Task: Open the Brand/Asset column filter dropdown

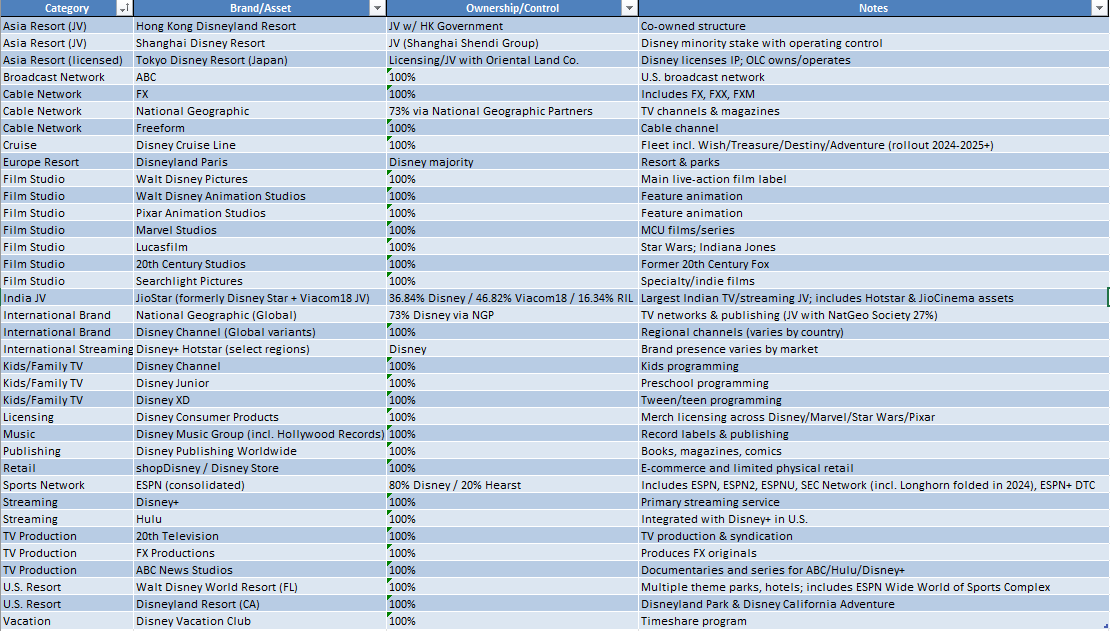Action: pos(377,8)
